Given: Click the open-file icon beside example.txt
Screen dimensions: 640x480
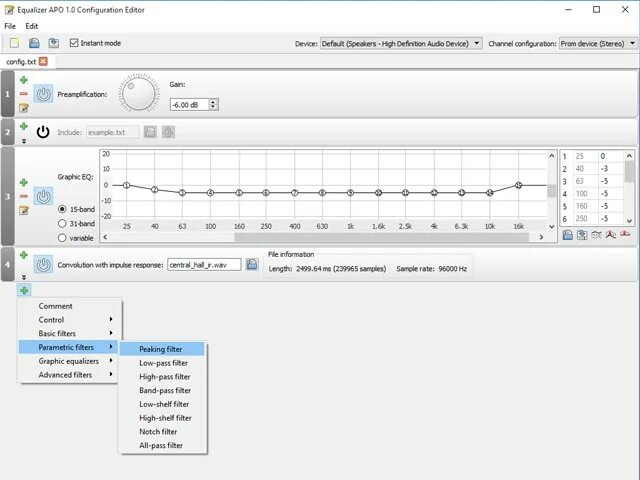Looking at the screenshot, I should click(150, 132).
